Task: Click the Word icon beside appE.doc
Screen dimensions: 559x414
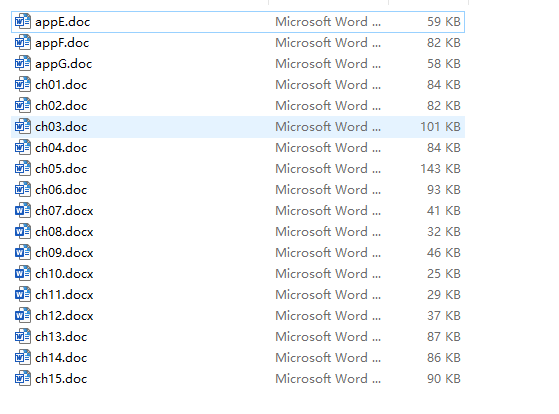Action: pos(22,22)
